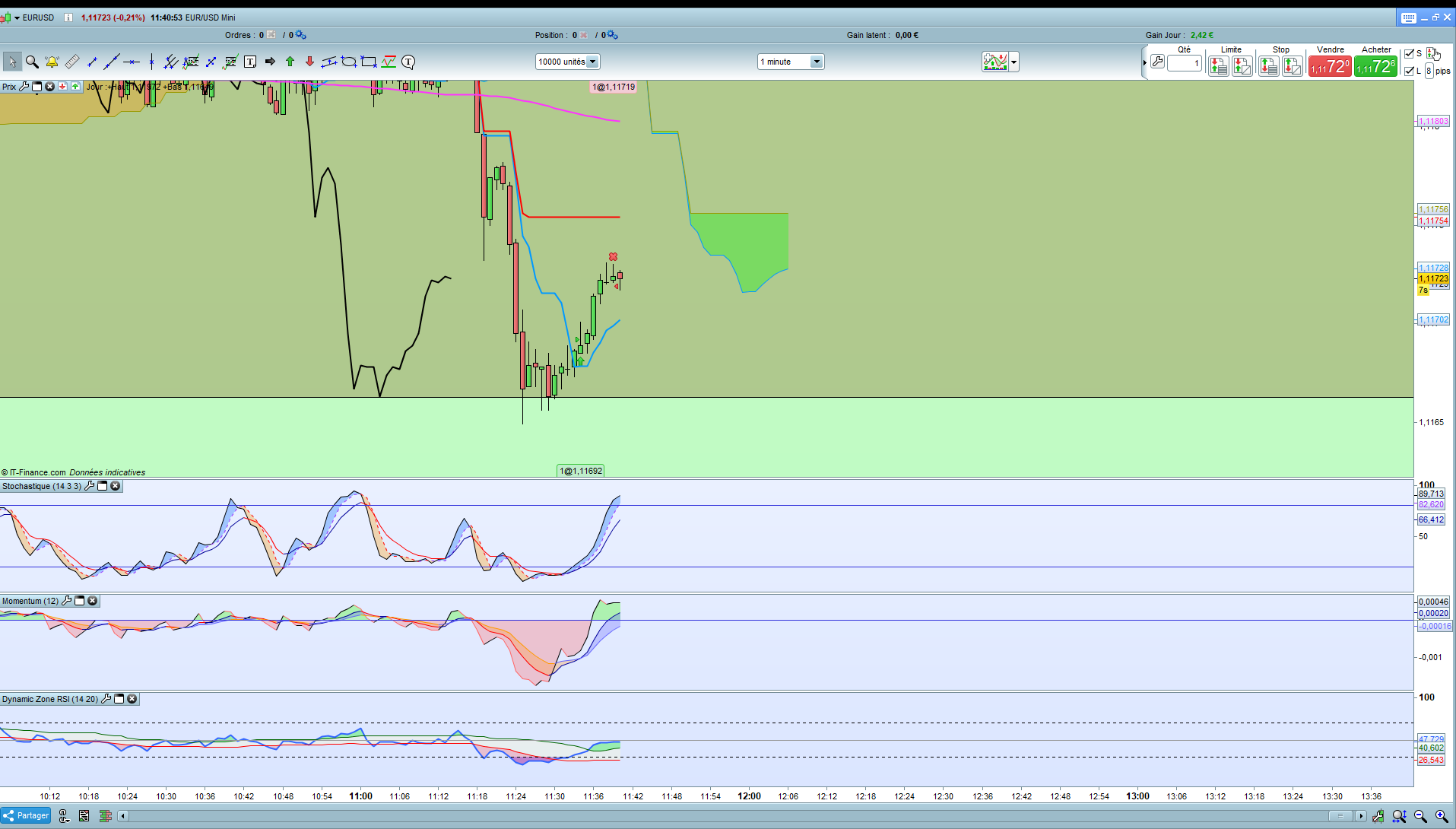The image size is (1456, 829).
Task: Open the 10000 unités quantity dropdown
Action: pos(568,62)
